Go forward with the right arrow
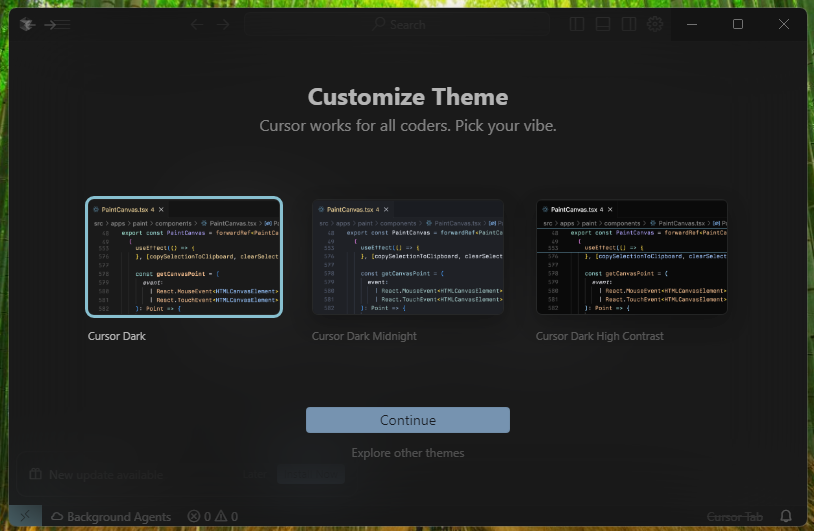Screen dimensions: 814x531 (x=223, y=24)
